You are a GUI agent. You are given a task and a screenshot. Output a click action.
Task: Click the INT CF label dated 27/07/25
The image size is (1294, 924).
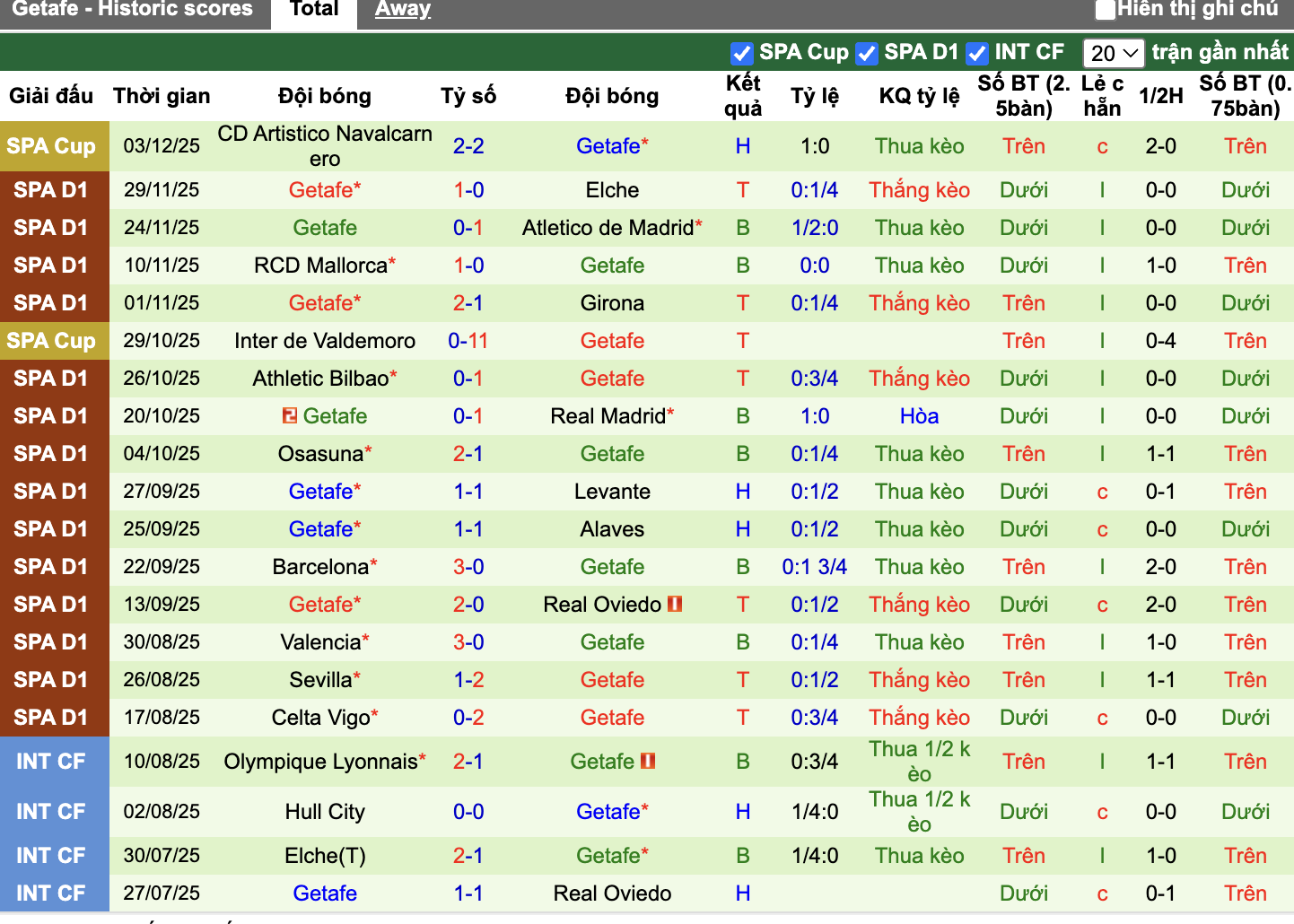point(51,893)
